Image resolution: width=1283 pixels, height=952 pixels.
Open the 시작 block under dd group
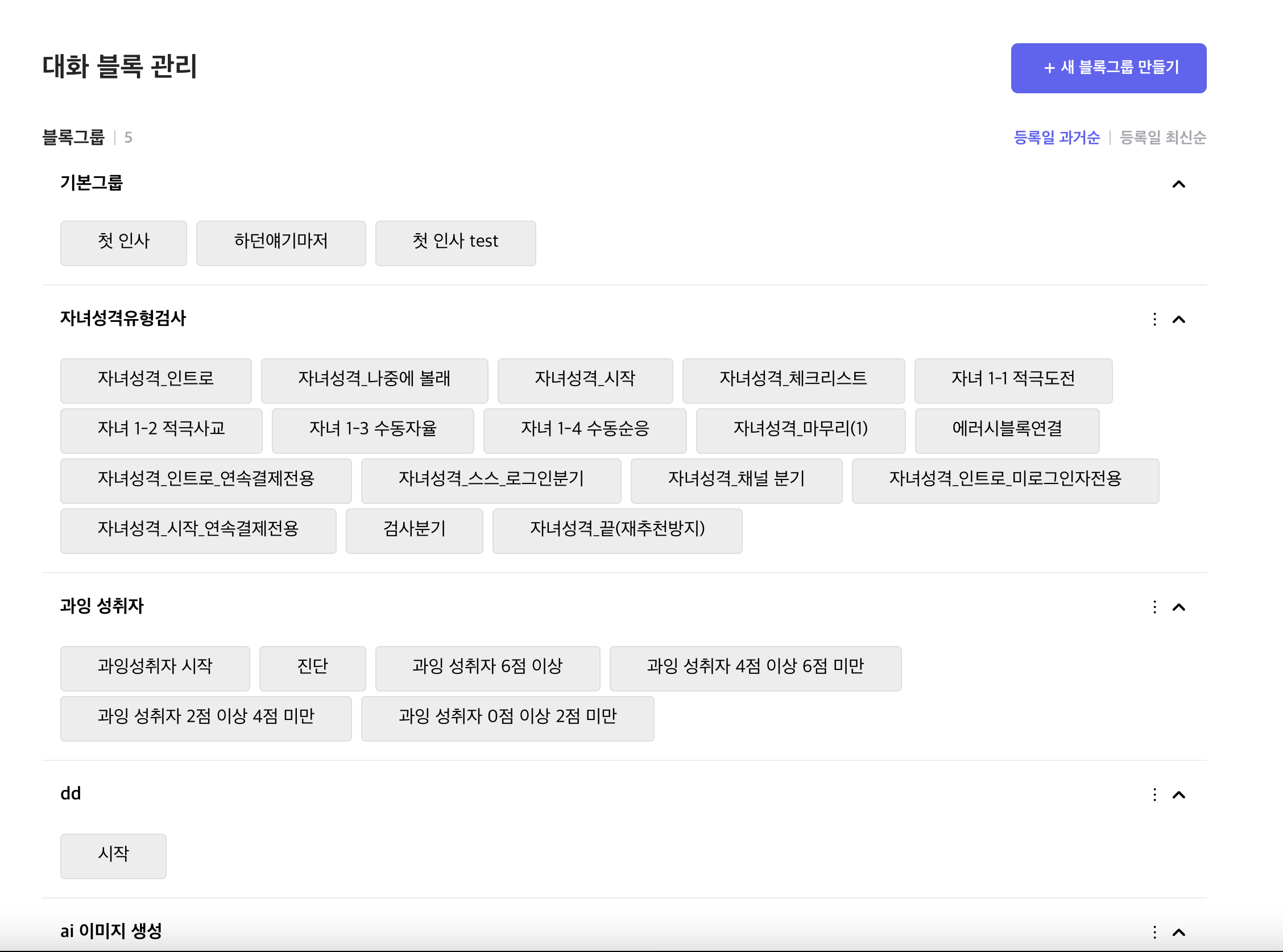[113, 856]
